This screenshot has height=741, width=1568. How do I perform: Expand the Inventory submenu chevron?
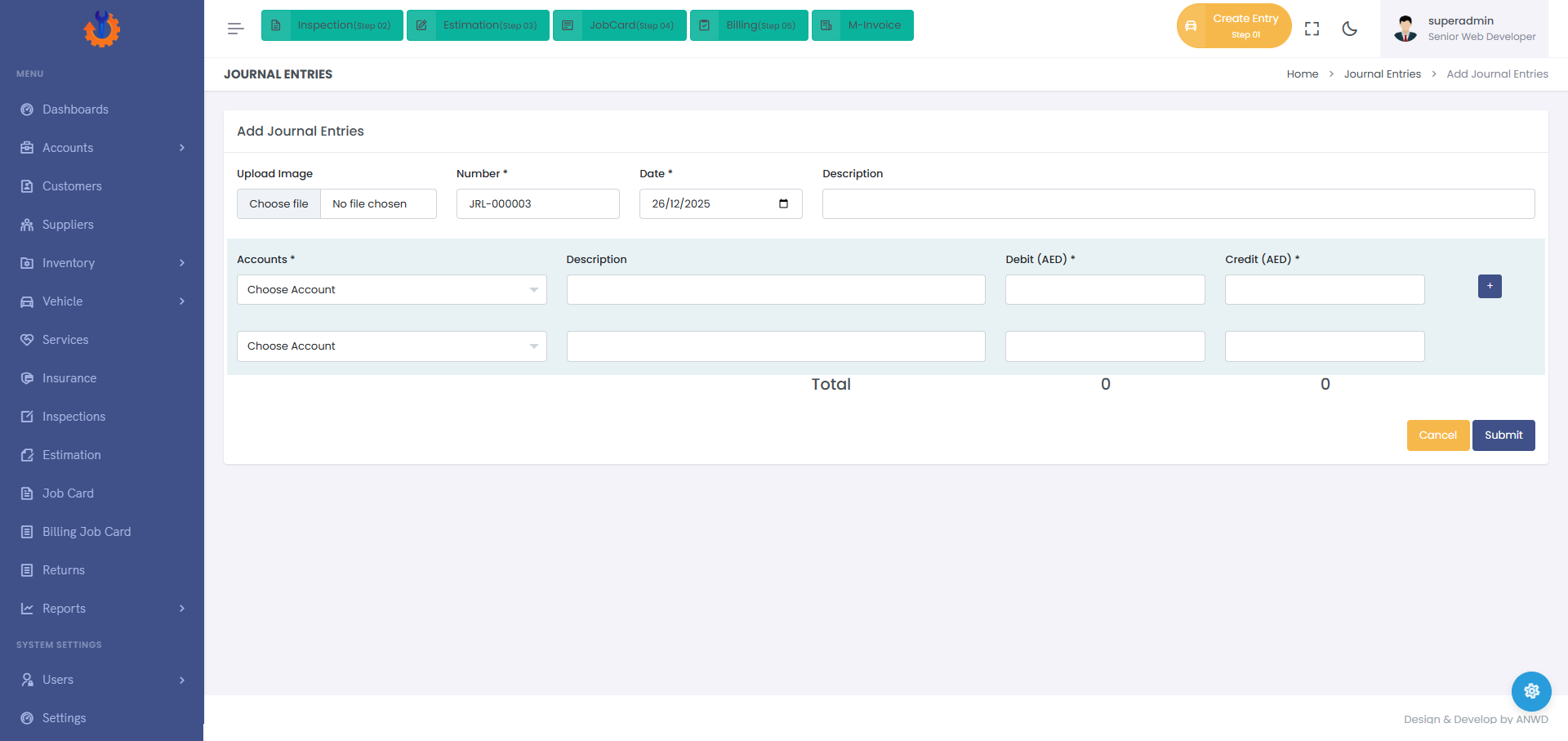point(182,263)
